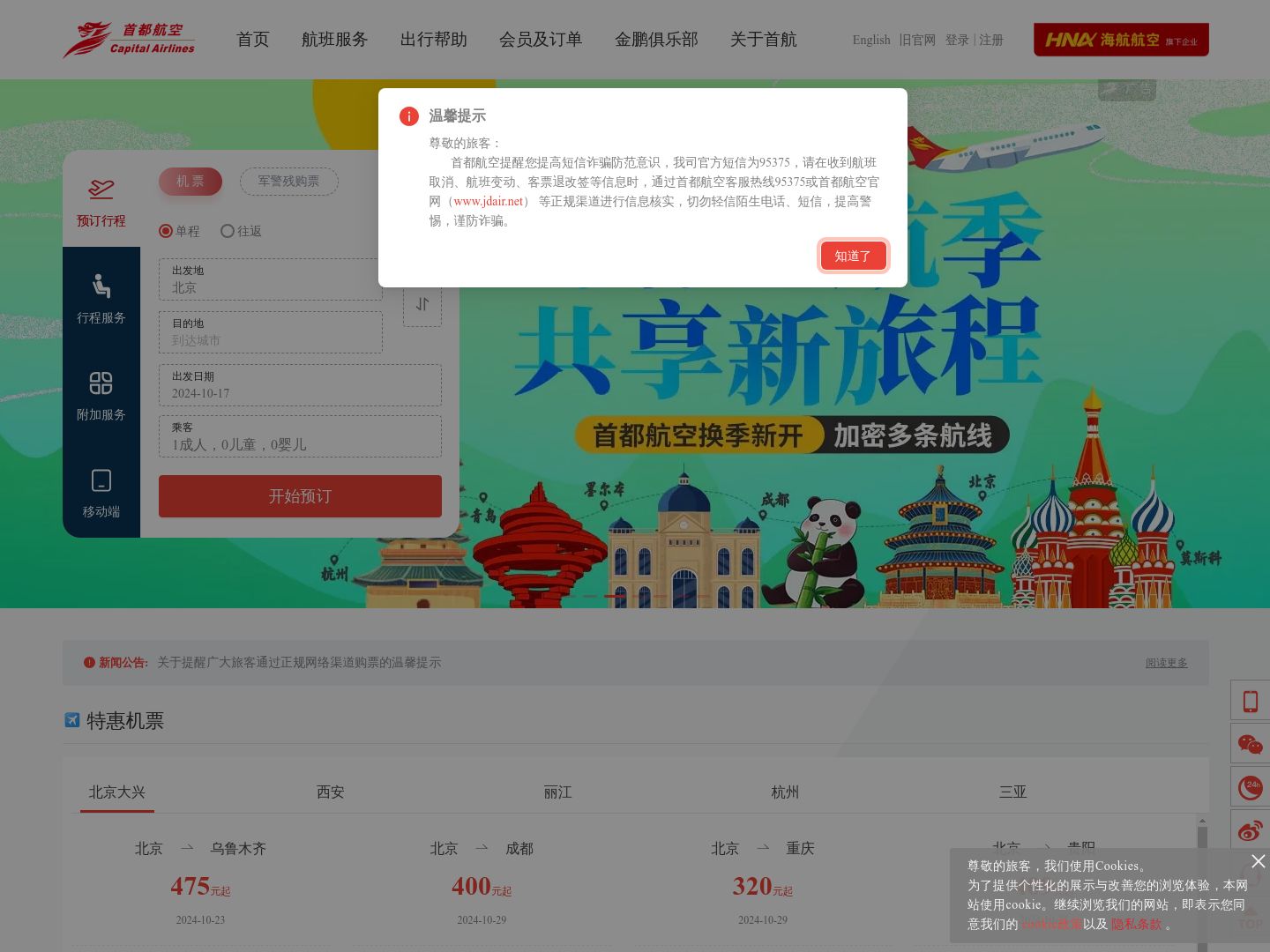Select the 杭州 deals tab
This screenshot has width=1270, height=952.
pyautogui.click(x=786, y=792)
